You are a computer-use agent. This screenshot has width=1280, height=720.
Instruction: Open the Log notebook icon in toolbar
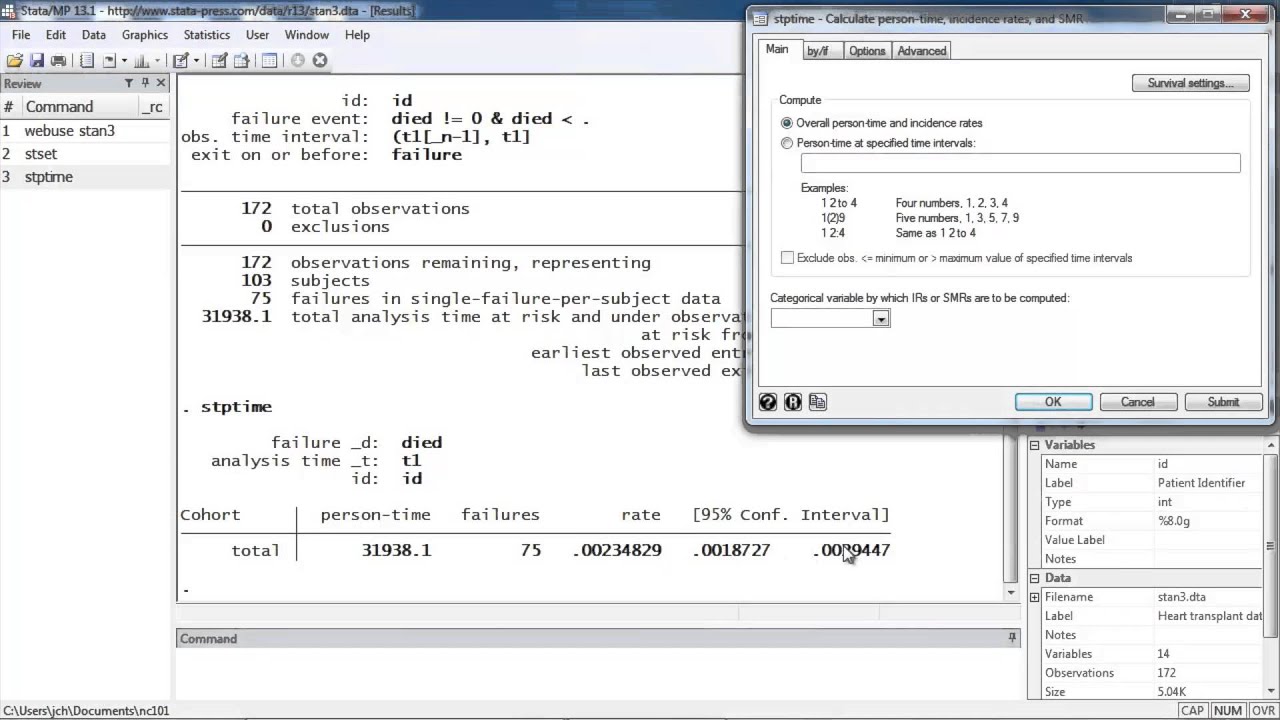click(87, 60)
